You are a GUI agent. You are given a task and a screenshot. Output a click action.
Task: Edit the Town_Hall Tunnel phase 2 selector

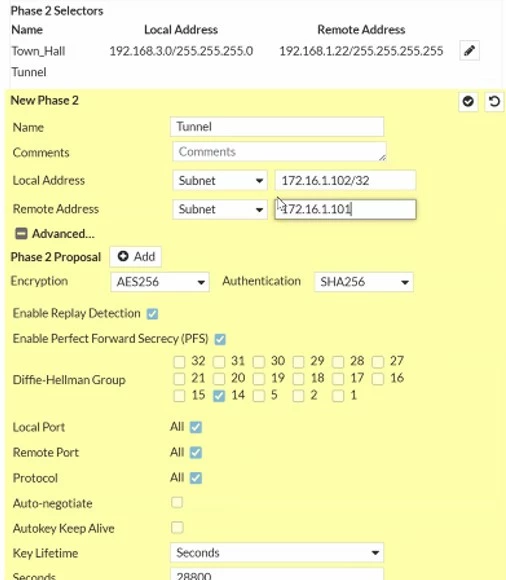469,50
